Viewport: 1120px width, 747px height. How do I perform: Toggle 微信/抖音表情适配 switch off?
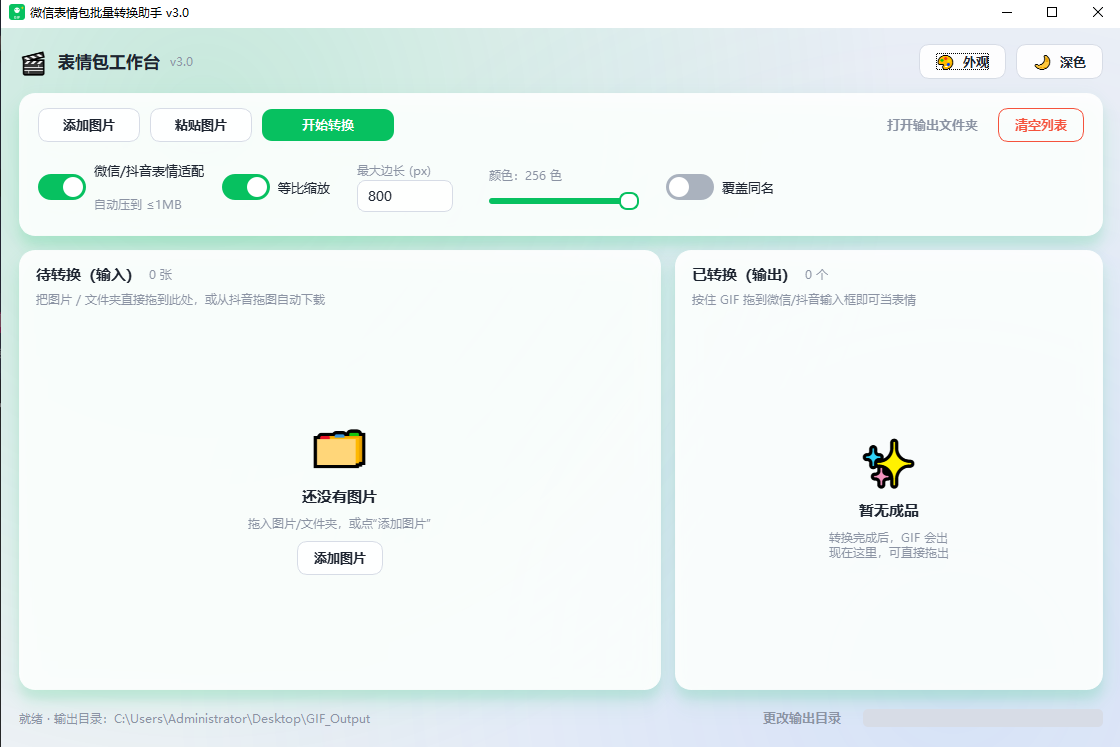coord(62,187)
